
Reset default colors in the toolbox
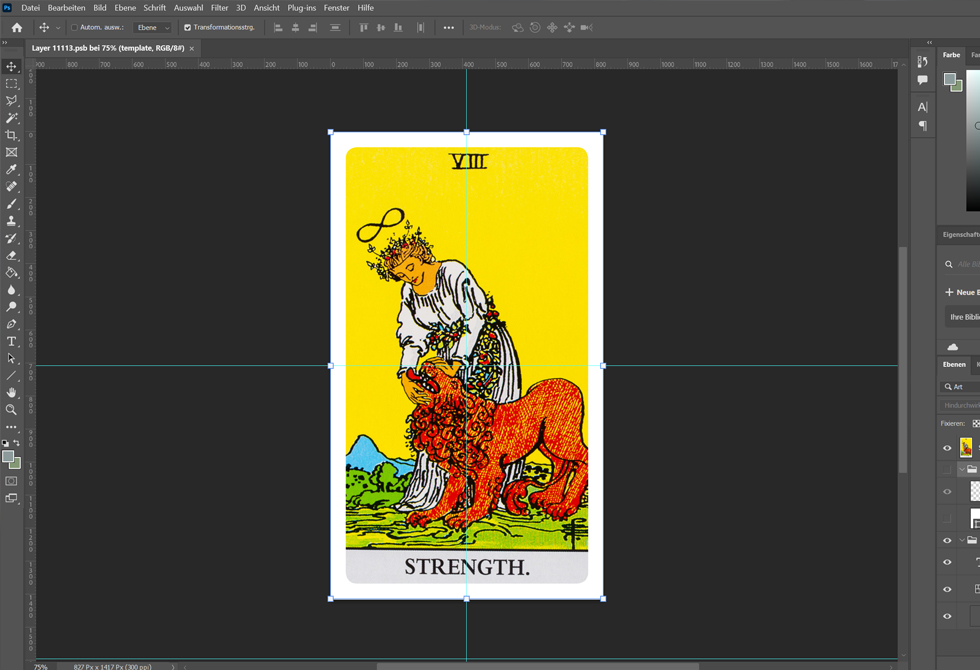click(6, 443)
